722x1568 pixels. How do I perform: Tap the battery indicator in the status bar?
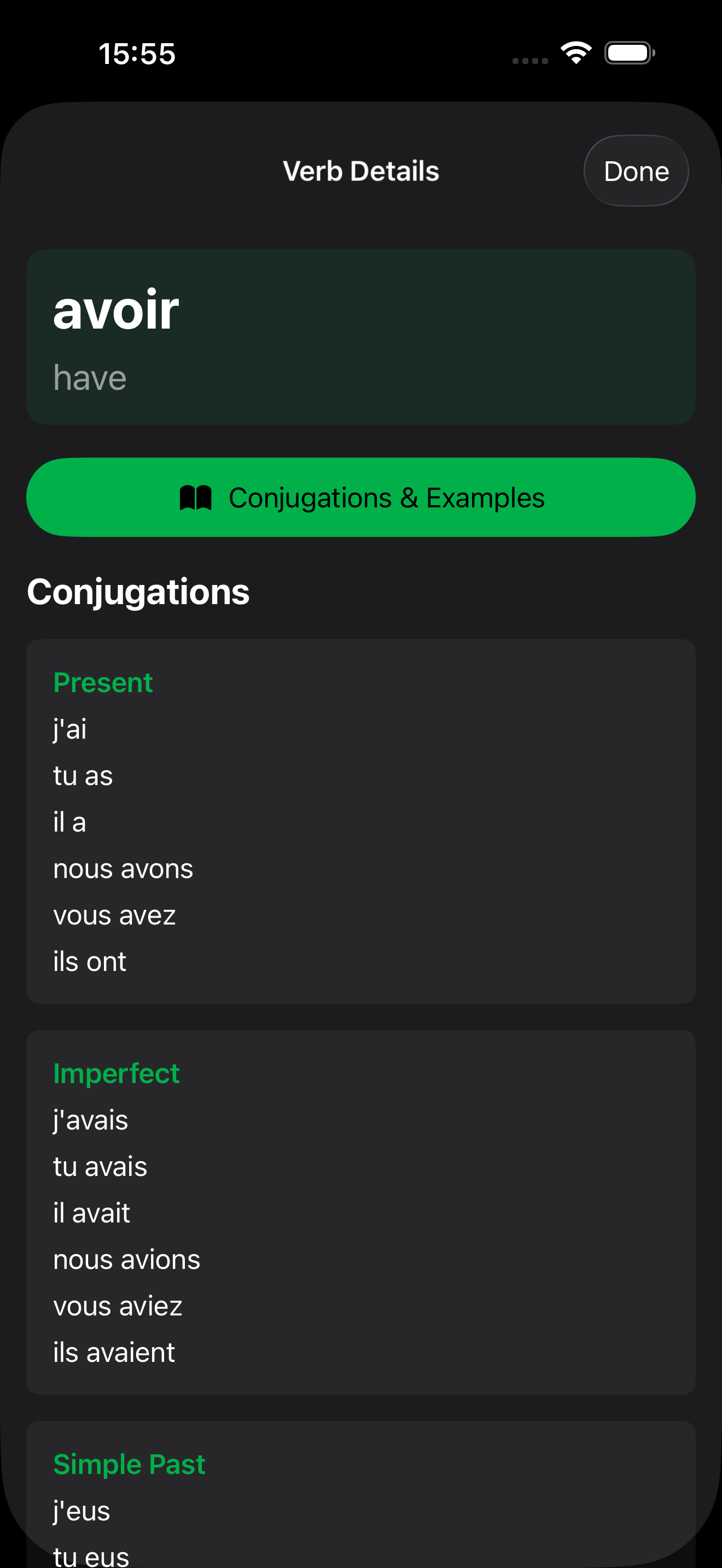[628, 53]
